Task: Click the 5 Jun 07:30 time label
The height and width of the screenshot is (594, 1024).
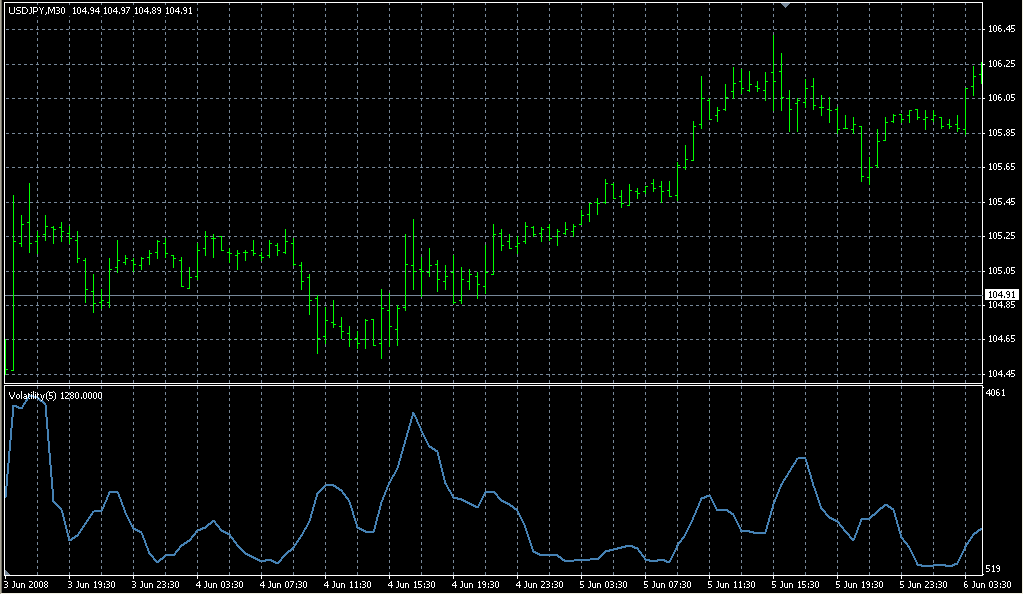Action: 667,585
